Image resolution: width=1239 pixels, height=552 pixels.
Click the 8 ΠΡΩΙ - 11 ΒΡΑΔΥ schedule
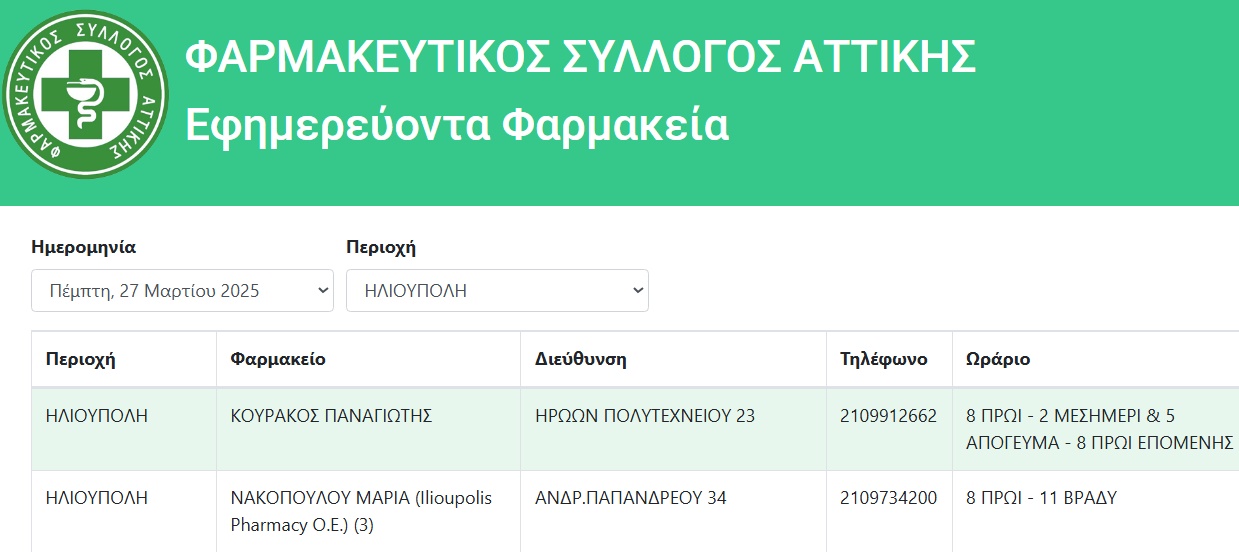point(1041,498)
